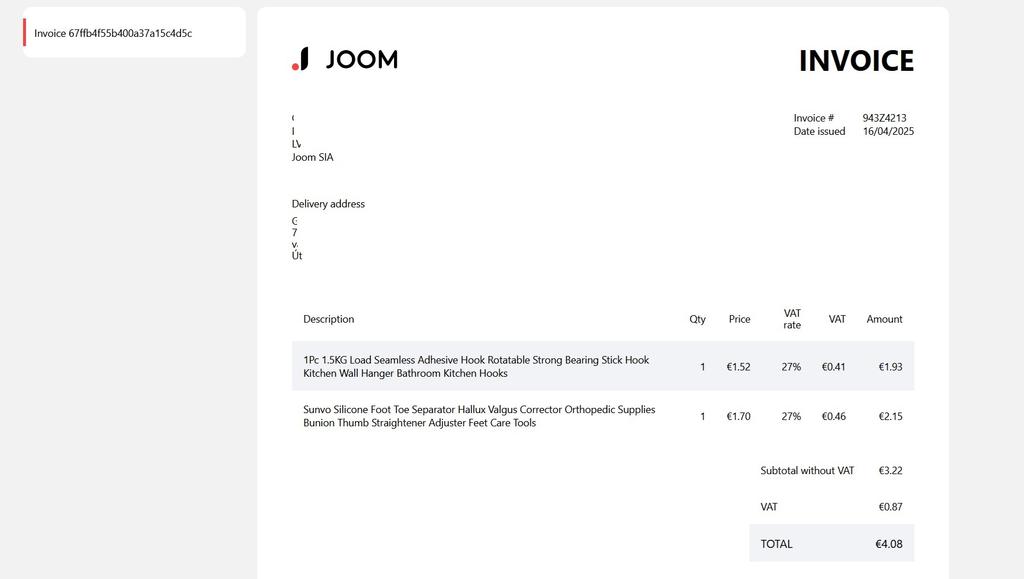The width and height of the screenshot is (1024, 579).
Task: Click the €1.93 amount value
Action: click(890, 367)
